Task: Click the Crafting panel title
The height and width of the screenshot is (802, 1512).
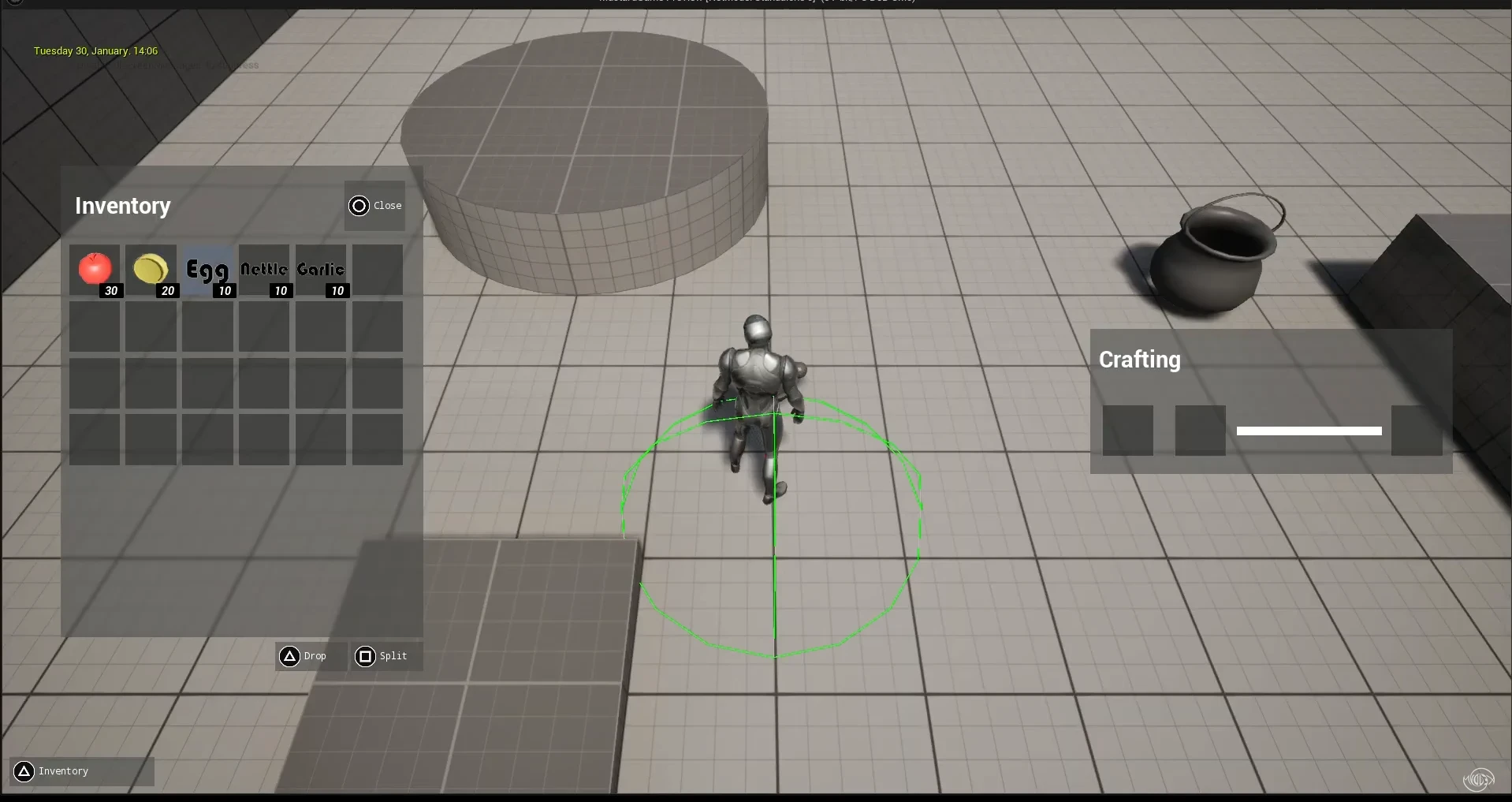Action: (x=1140, y=360)
